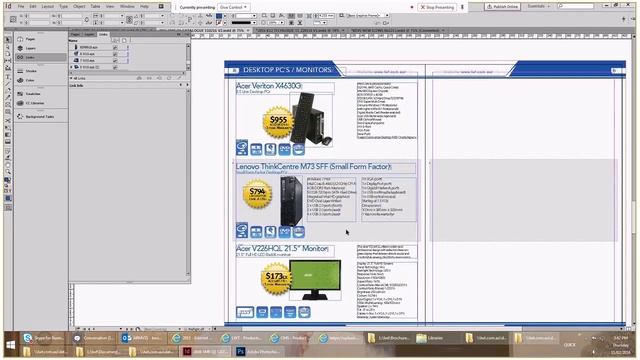This screenshot has height=360, width=640.
Task: Click the reference point locator icon
Action: (13, 19)
